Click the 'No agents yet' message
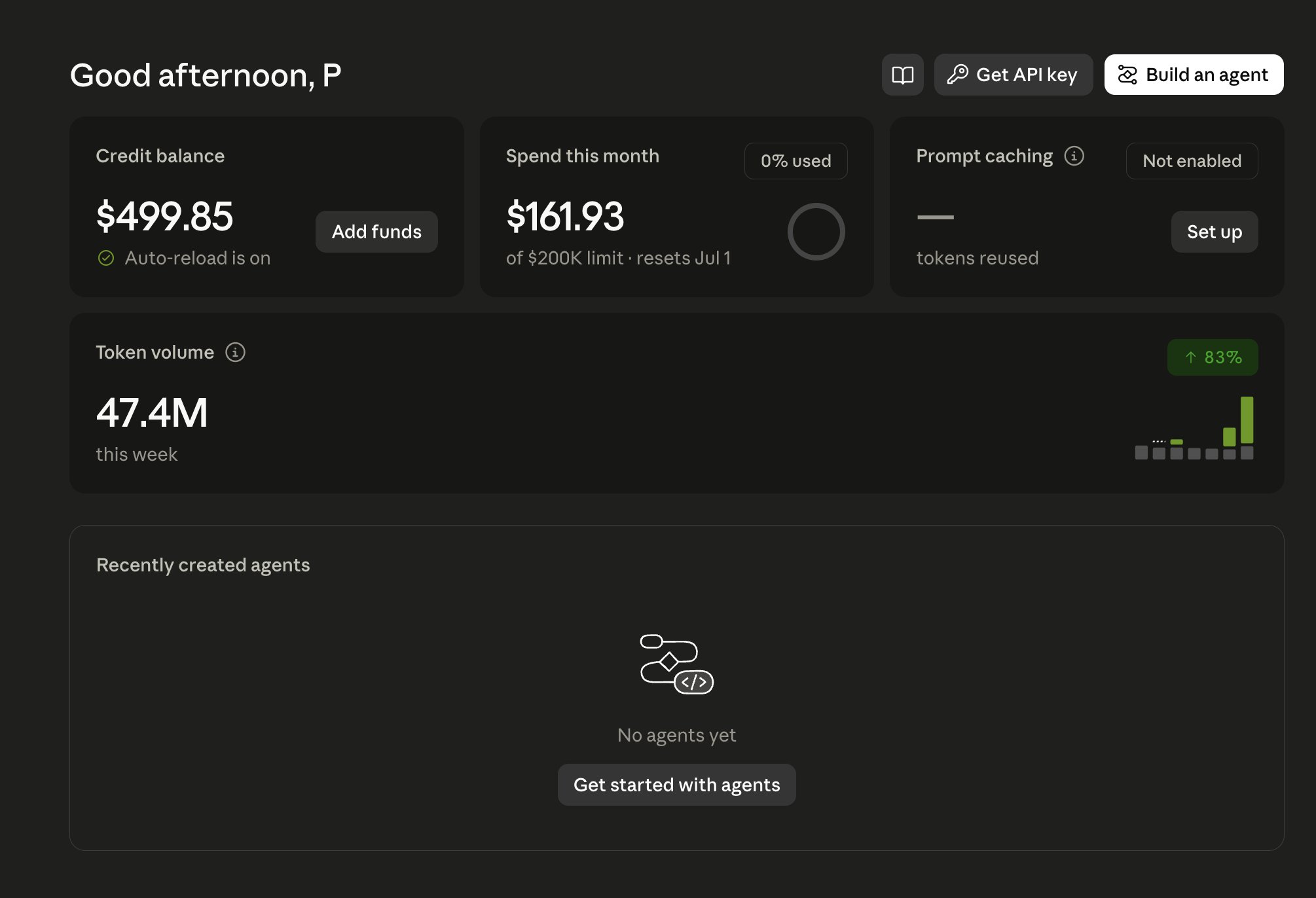The width and height of the screenshot is (1316, 898). 676,735
